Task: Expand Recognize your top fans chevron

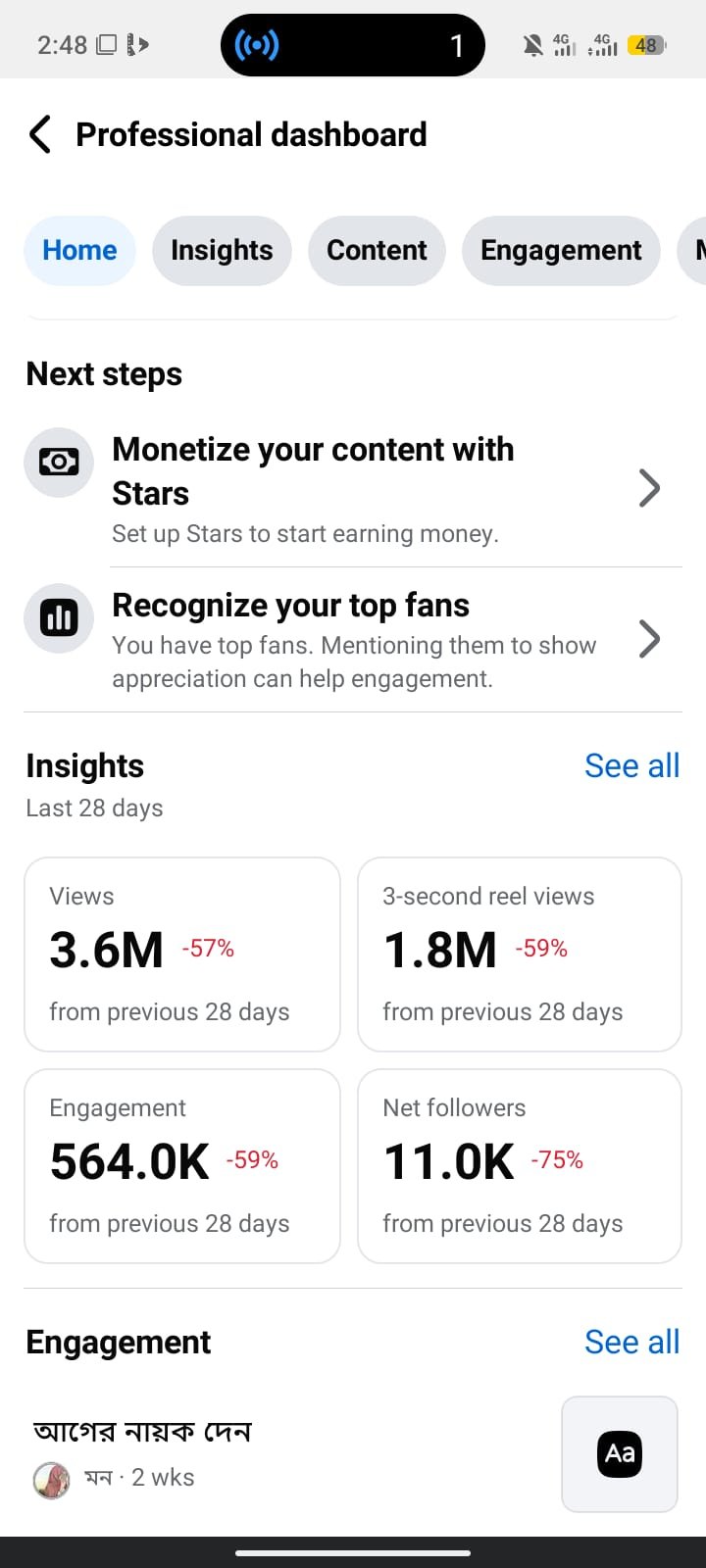Action: coord(649,639)
